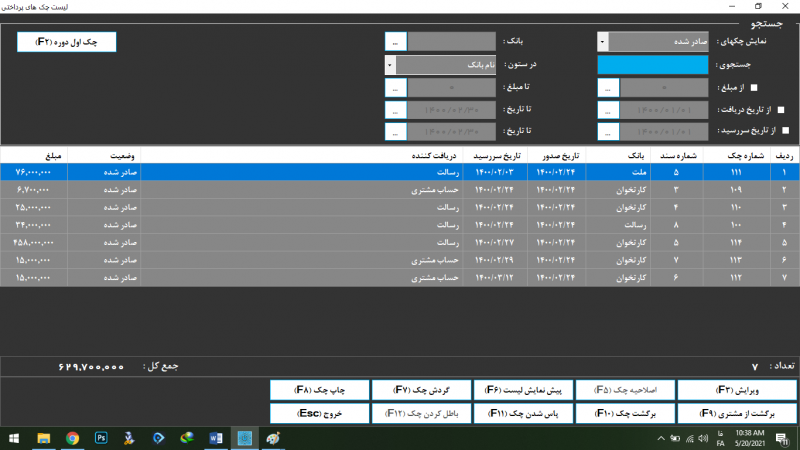Open File Explorer from the taskbar
This screenshot has width=800, height=450.
[x=43, y=438]
